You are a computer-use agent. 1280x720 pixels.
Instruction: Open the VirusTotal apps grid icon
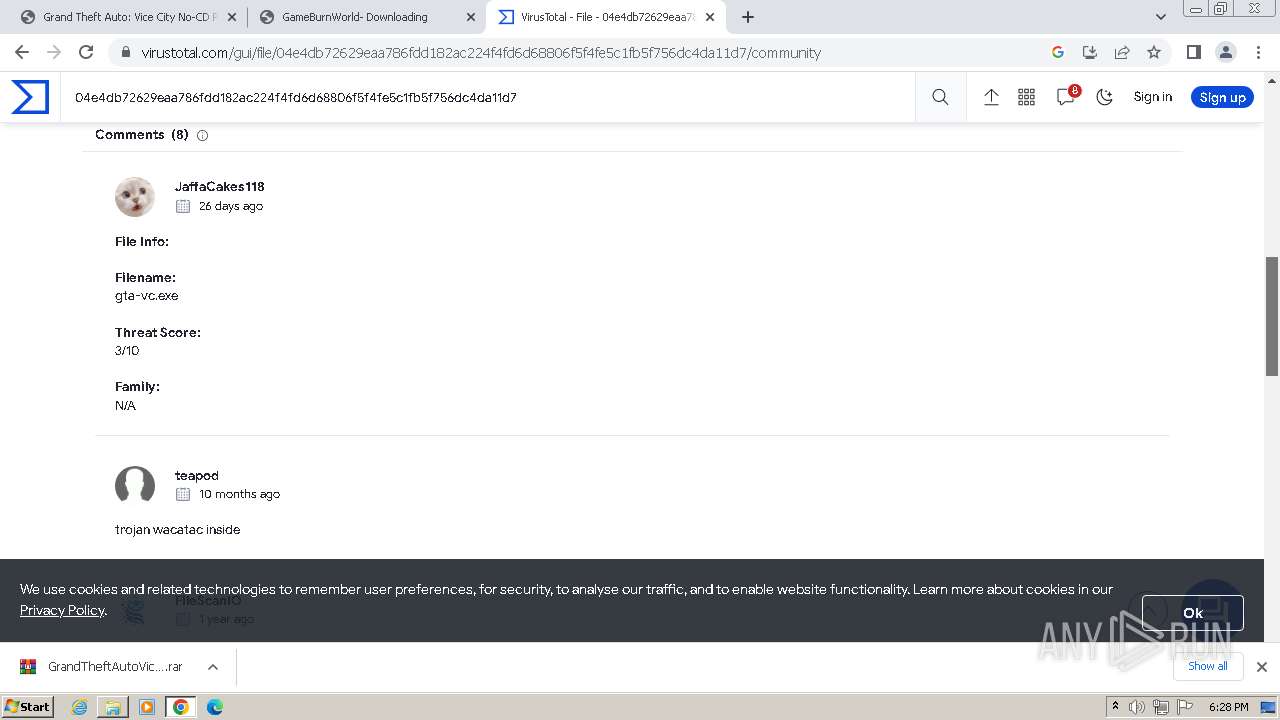pyautogui.click(x=1026, y=97)
